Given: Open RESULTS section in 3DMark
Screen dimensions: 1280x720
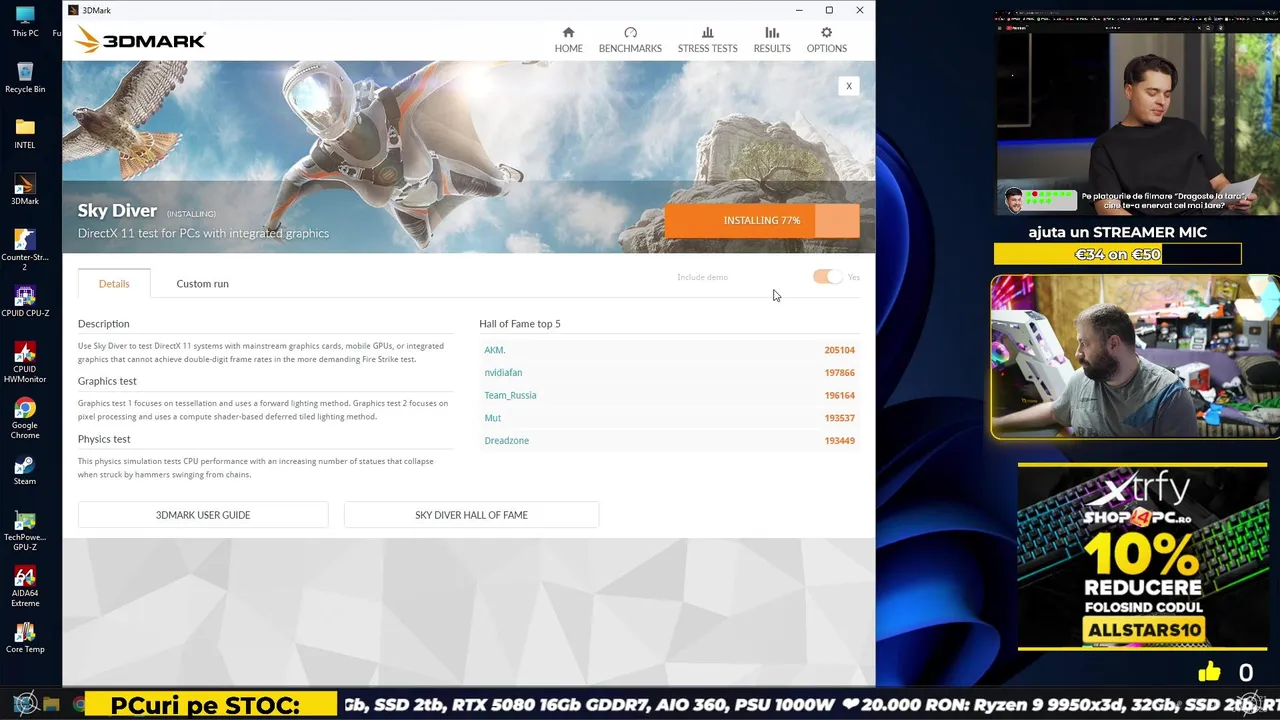Looking at the screenshot, I should 771,40.
